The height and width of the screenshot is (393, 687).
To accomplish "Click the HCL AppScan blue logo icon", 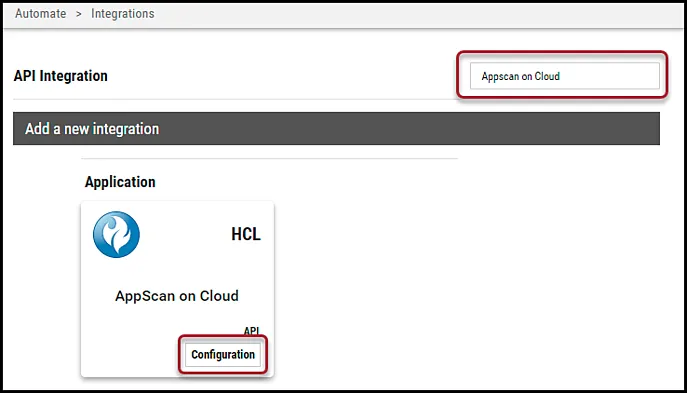I will click(x=116, y=234).
